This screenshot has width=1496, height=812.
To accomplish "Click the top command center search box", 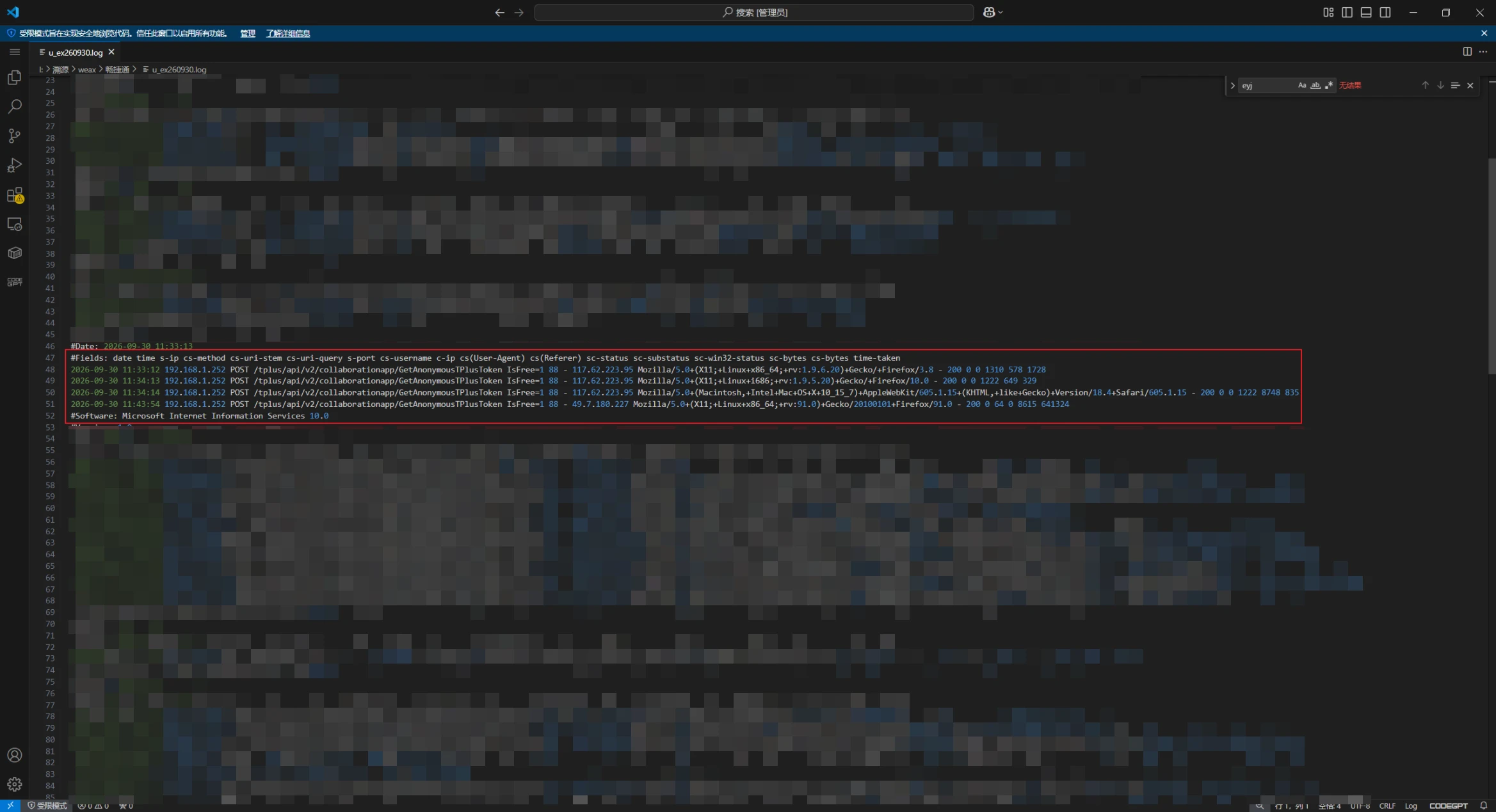I will (754, 12).
